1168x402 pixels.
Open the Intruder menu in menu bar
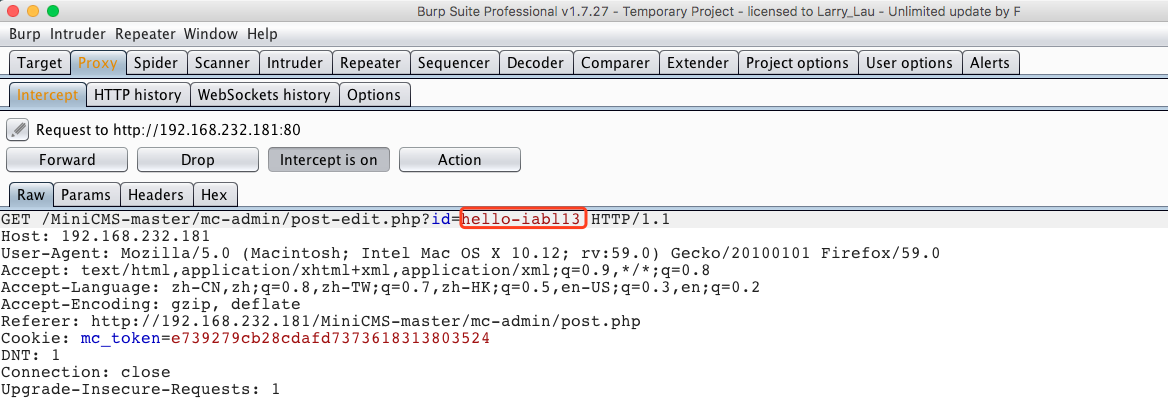(78, 34)
